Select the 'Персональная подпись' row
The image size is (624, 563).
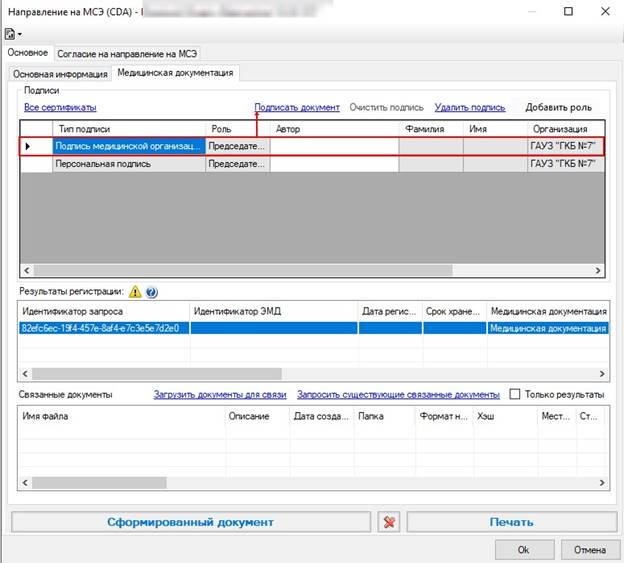tap(312, 164)
